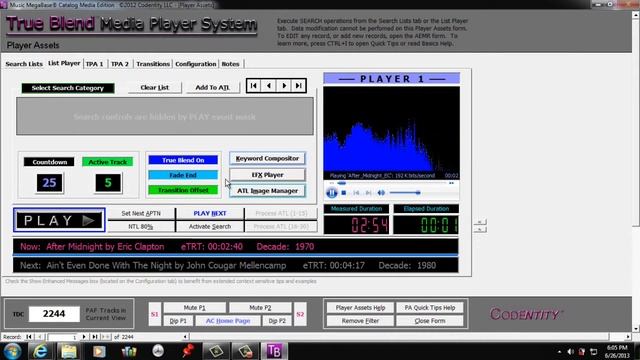Toggle the Fade End option
This screenshot has width=640, height=360.
tap(183, 175)
